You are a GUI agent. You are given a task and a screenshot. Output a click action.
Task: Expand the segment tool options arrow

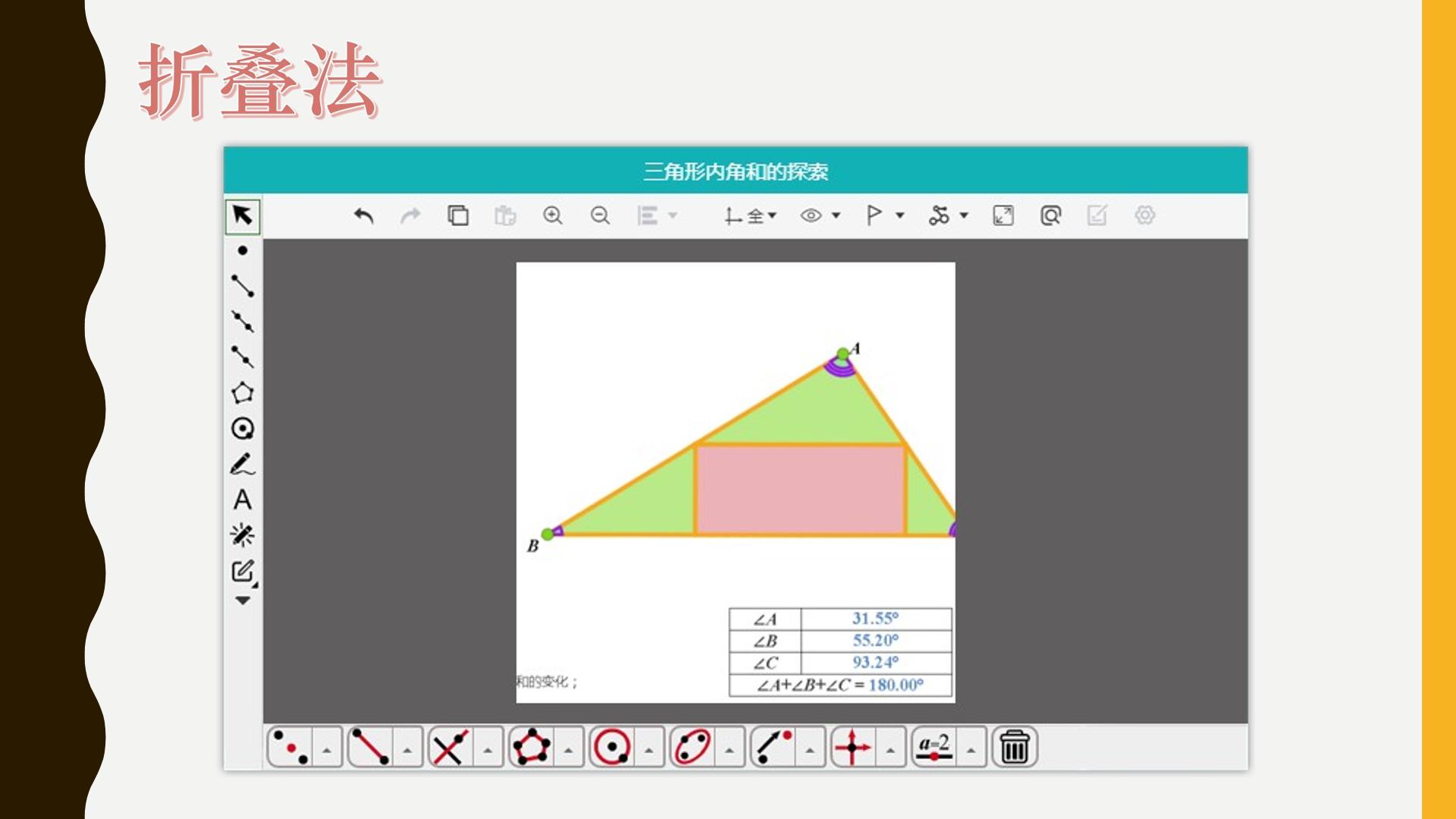pyautogui.click(x=407, y=750)
